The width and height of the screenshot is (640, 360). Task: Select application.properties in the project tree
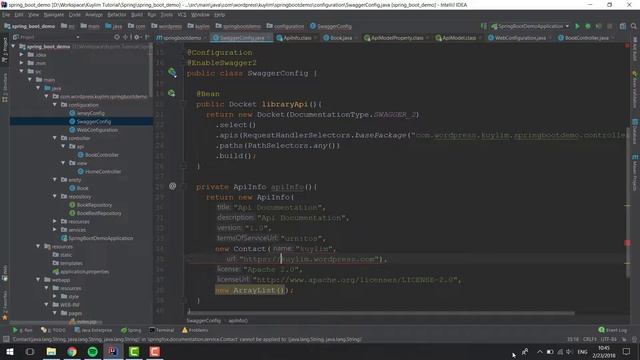coord(84,271)
